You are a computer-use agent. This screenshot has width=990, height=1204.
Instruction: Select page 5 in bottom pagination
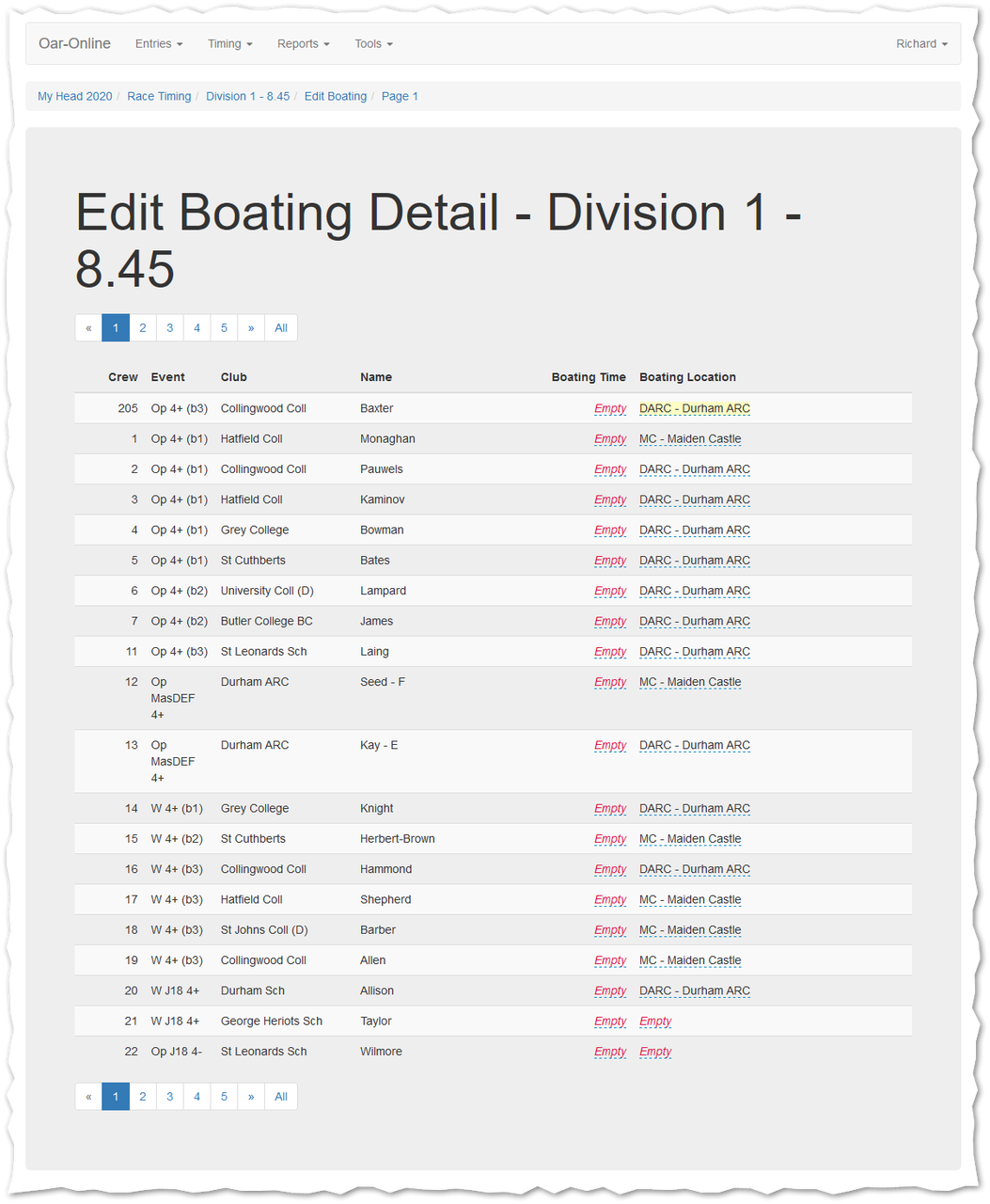pyautogui.click(x=224, y=1097)
